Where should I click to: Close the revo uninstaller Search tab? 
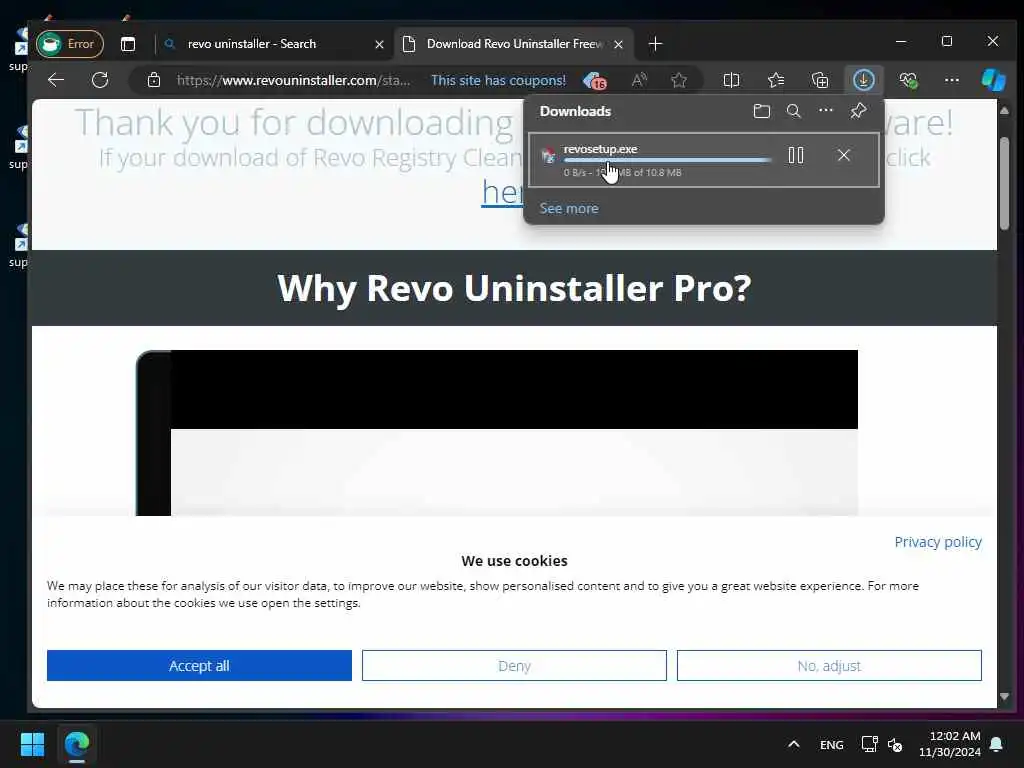pyautogui.click(x=379, y=44)
